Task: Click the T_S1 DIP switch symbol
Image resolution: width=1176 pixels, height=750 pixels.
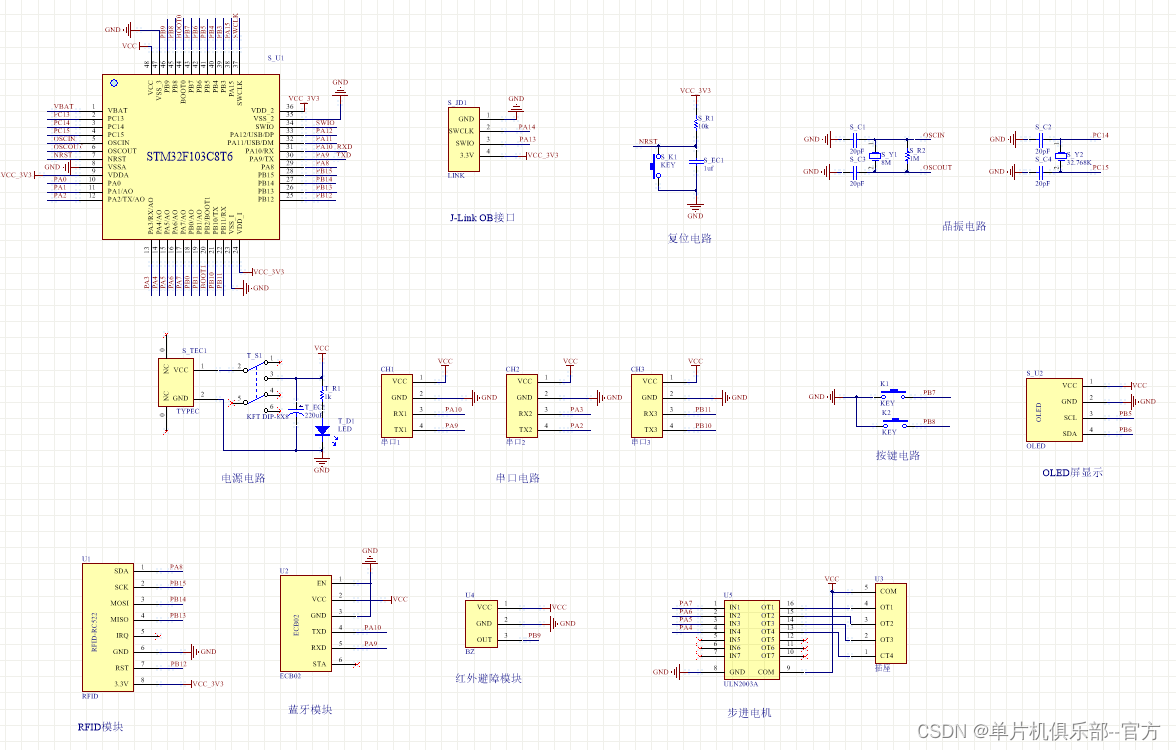Action: click(x=256, y=386)
